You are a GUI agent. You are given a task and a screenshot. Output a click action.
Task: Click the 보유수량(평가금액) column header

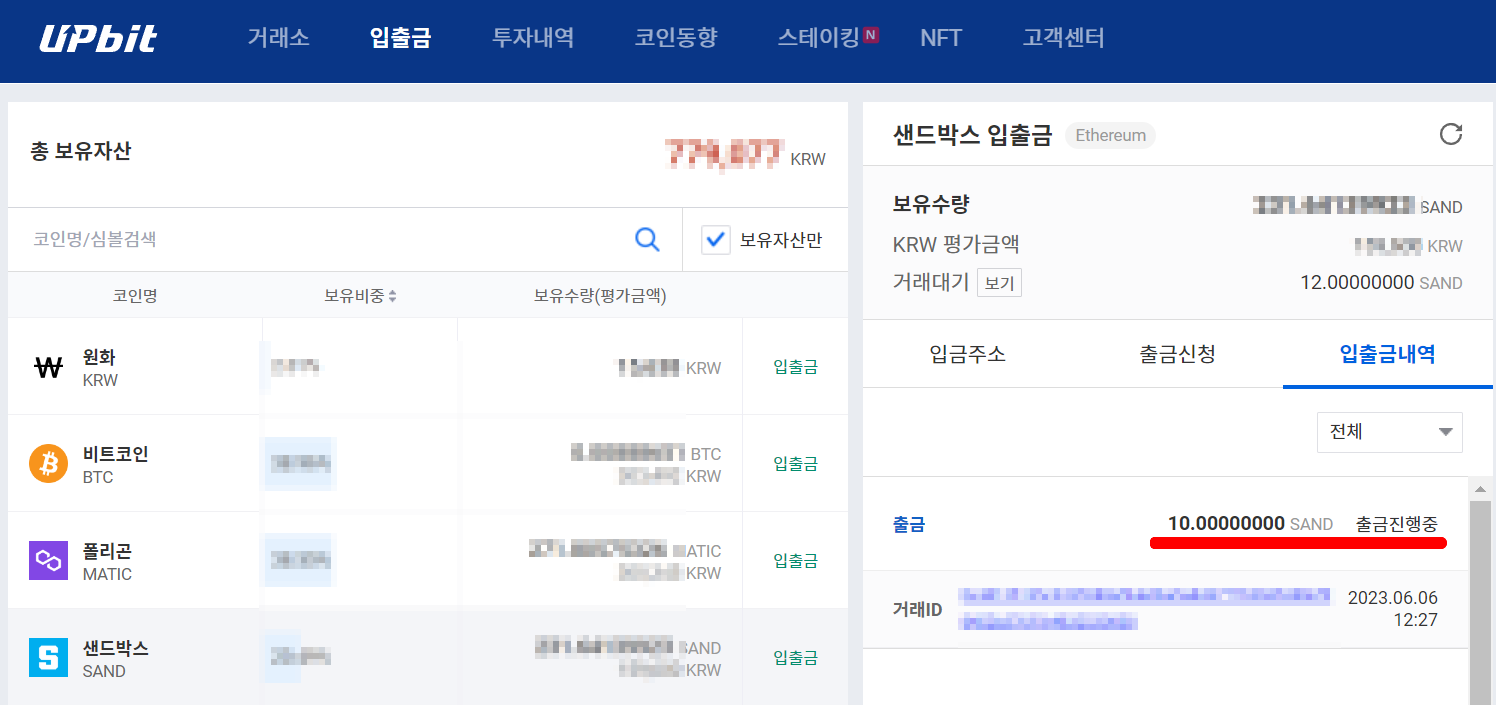[600, 296]
